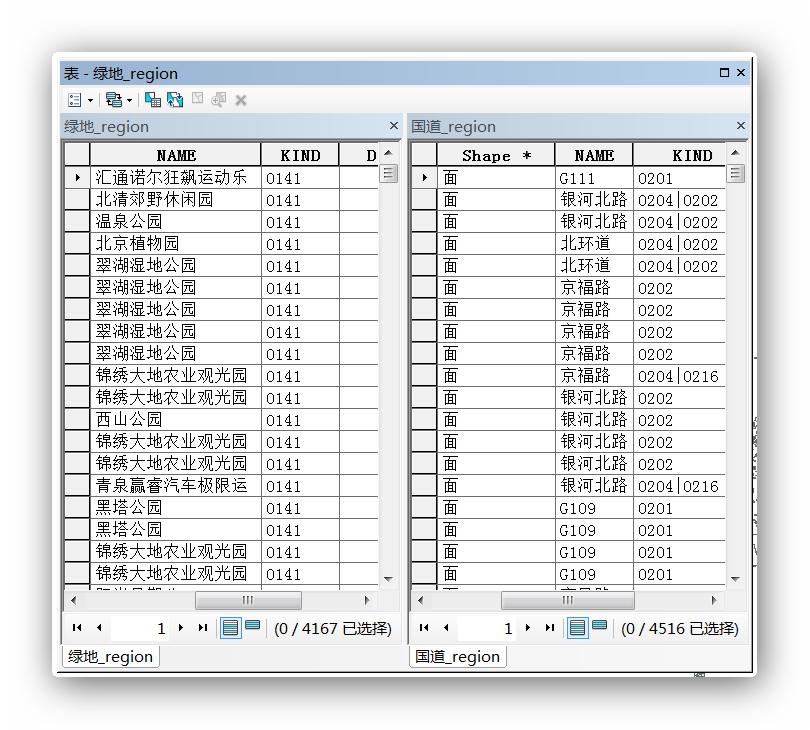Click the Clear Selection toolbar icon
This screenshot has width=810, height=730.
(x=197, y=99)
